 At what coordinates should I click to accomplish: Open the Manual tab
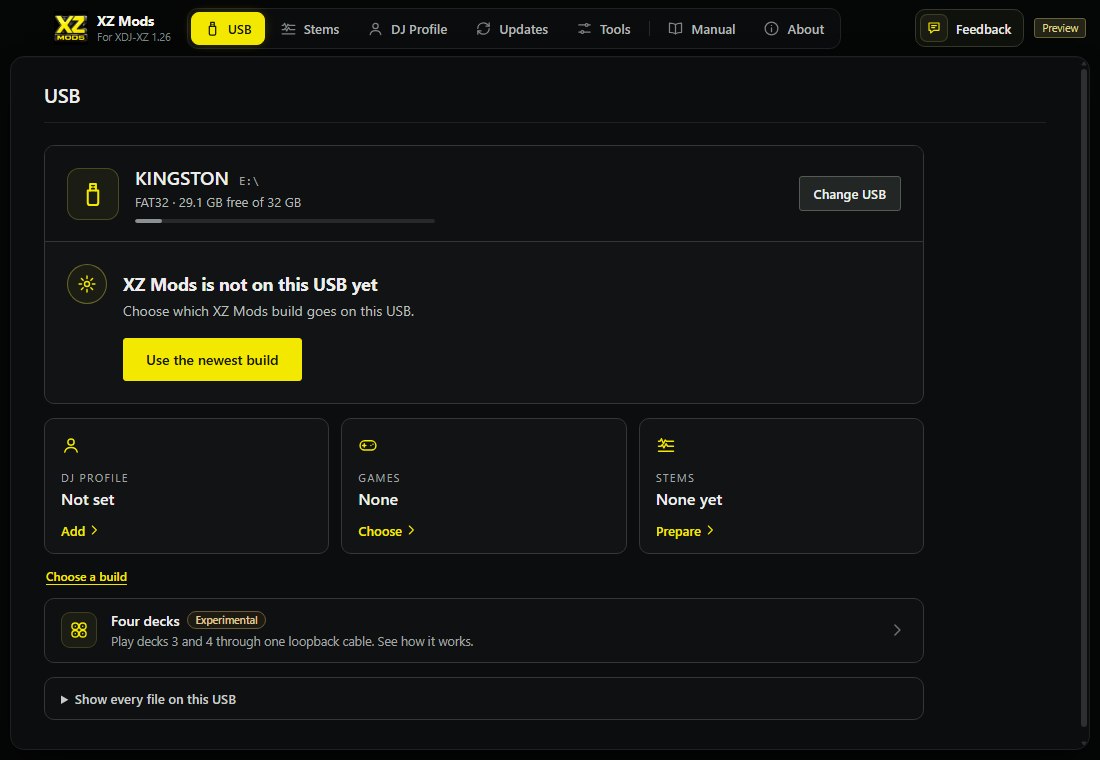tap(702, 29)
